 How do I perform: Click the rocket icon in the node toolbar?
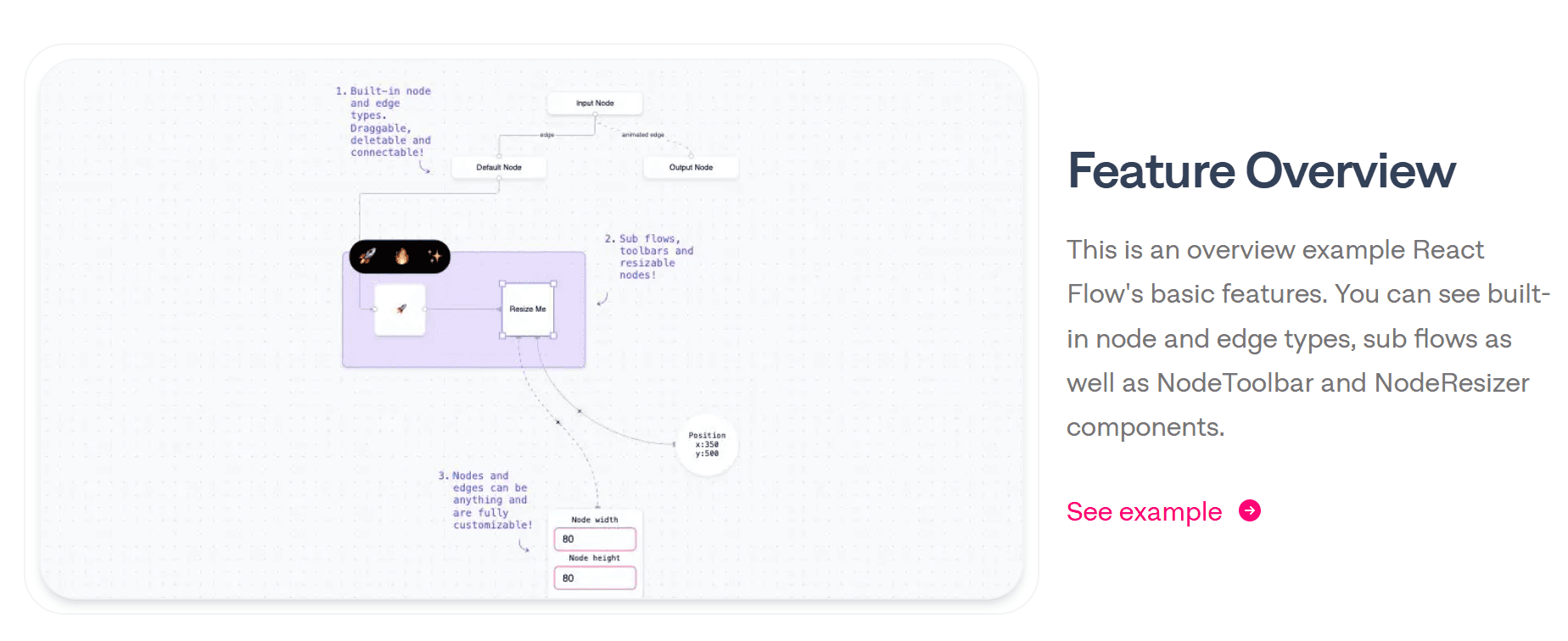coord(368,256)
